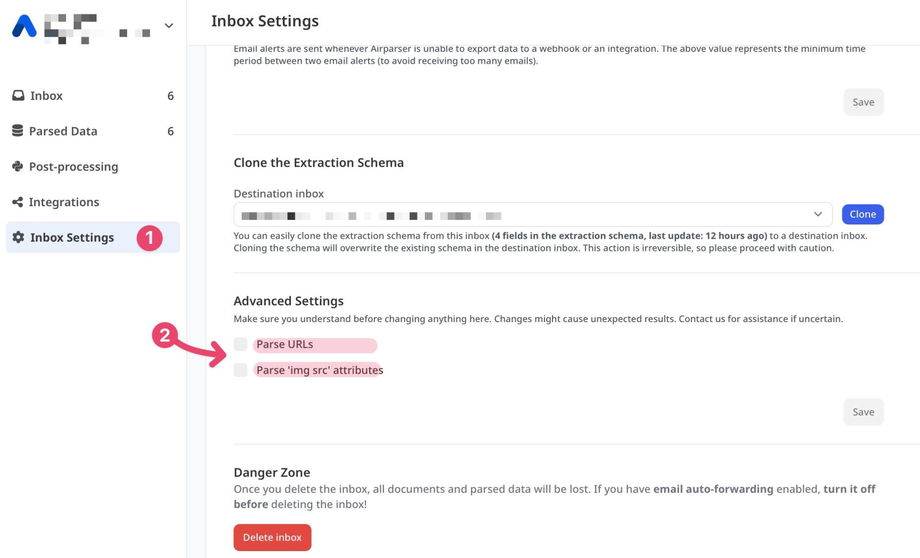920x558 pixels.
Task: Click the Inbox count badge
Action: 170,96
